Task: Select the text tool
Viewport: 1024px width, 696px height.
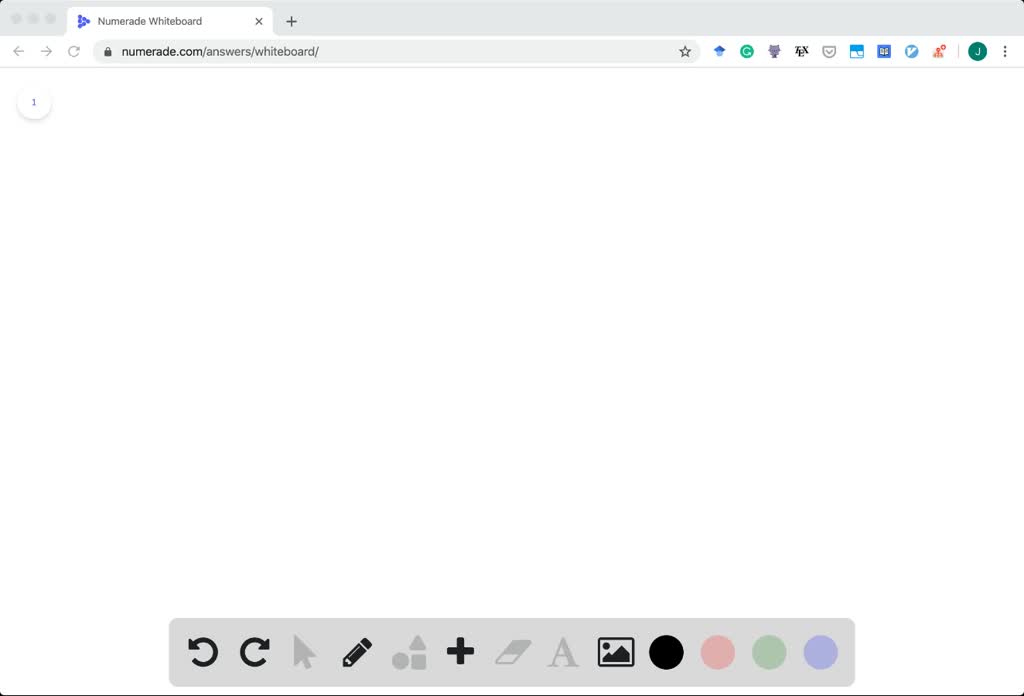Action: (564, 652)
